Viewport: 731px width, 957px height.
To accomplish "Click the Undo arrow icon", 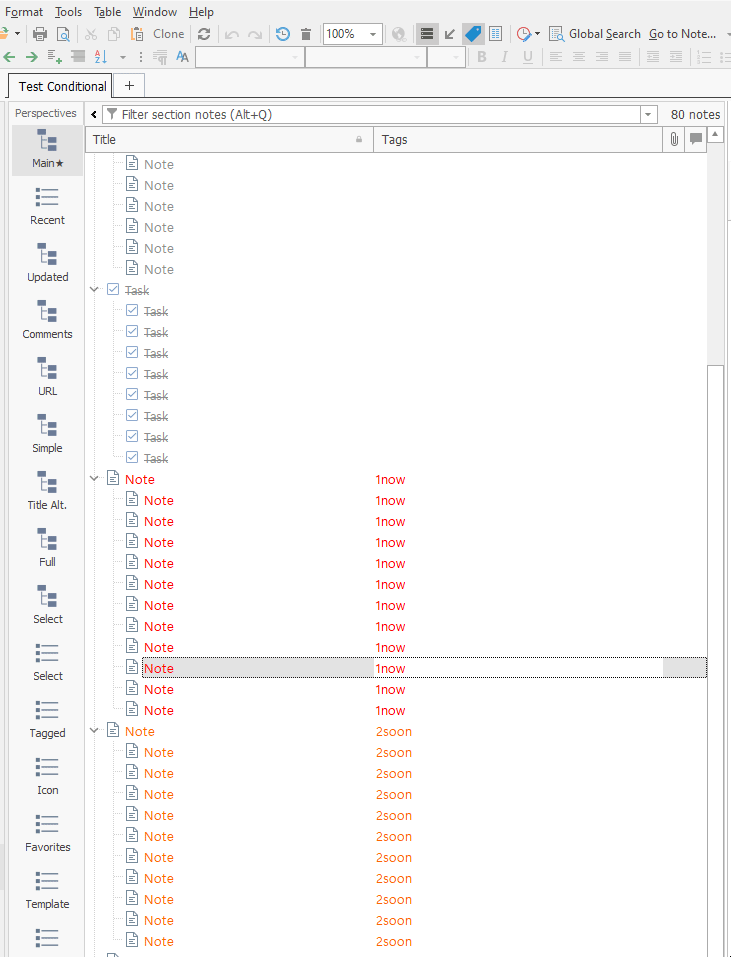I will pyautogui.click(x=232, y=35).
